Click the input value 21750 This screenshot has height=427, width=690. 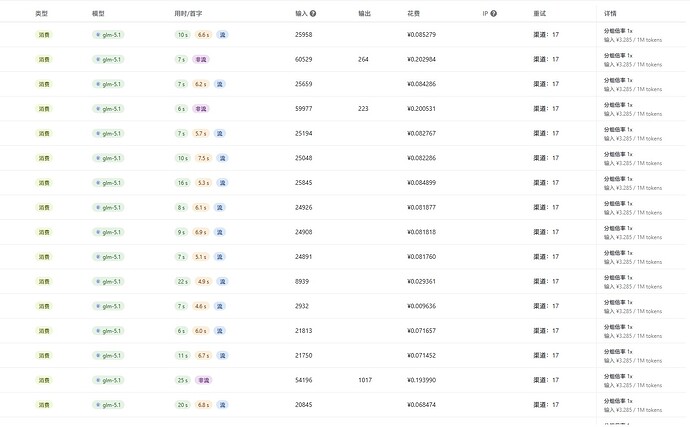coord(304,355)
